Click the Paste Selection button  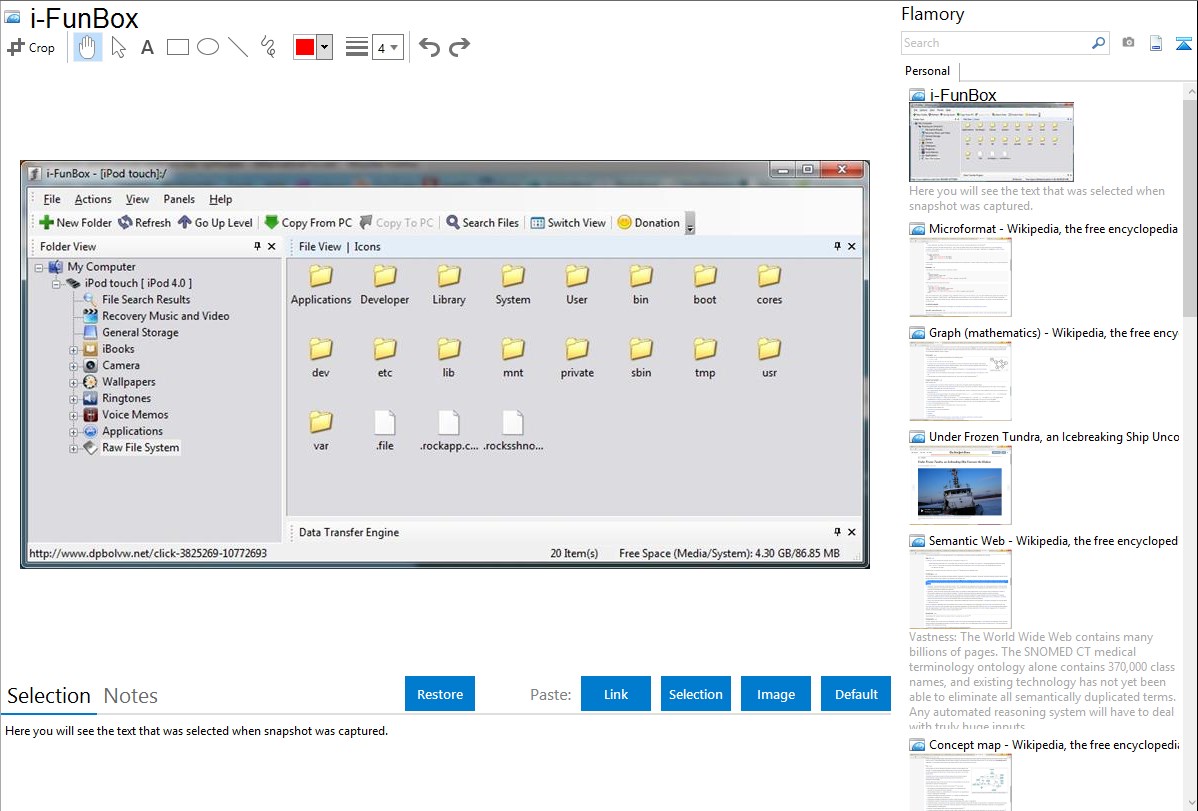pos(696,694)
